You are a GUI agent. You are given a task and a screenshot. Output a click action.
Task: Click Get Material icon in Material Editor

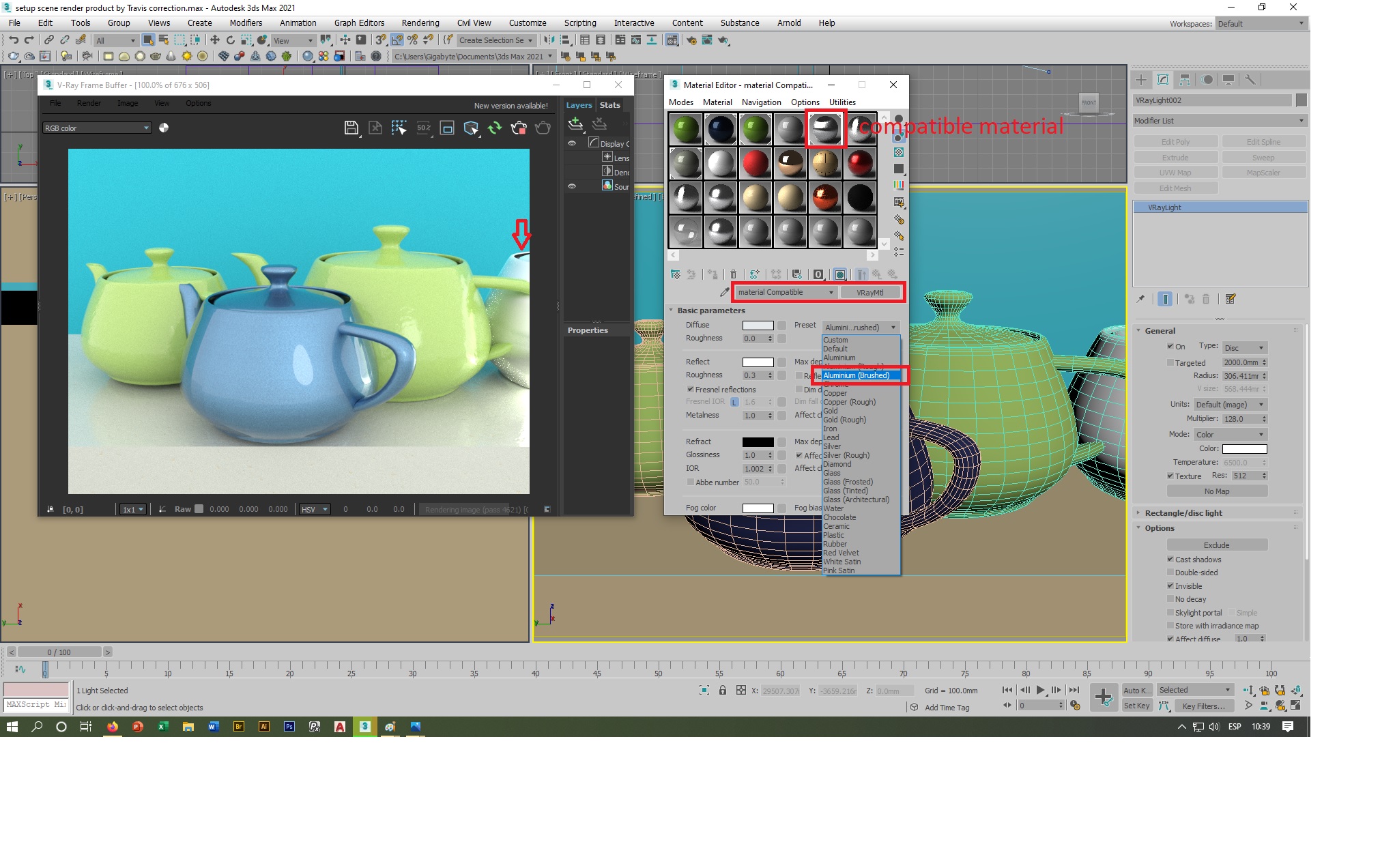pyautogui.click(x=675, y=274)
